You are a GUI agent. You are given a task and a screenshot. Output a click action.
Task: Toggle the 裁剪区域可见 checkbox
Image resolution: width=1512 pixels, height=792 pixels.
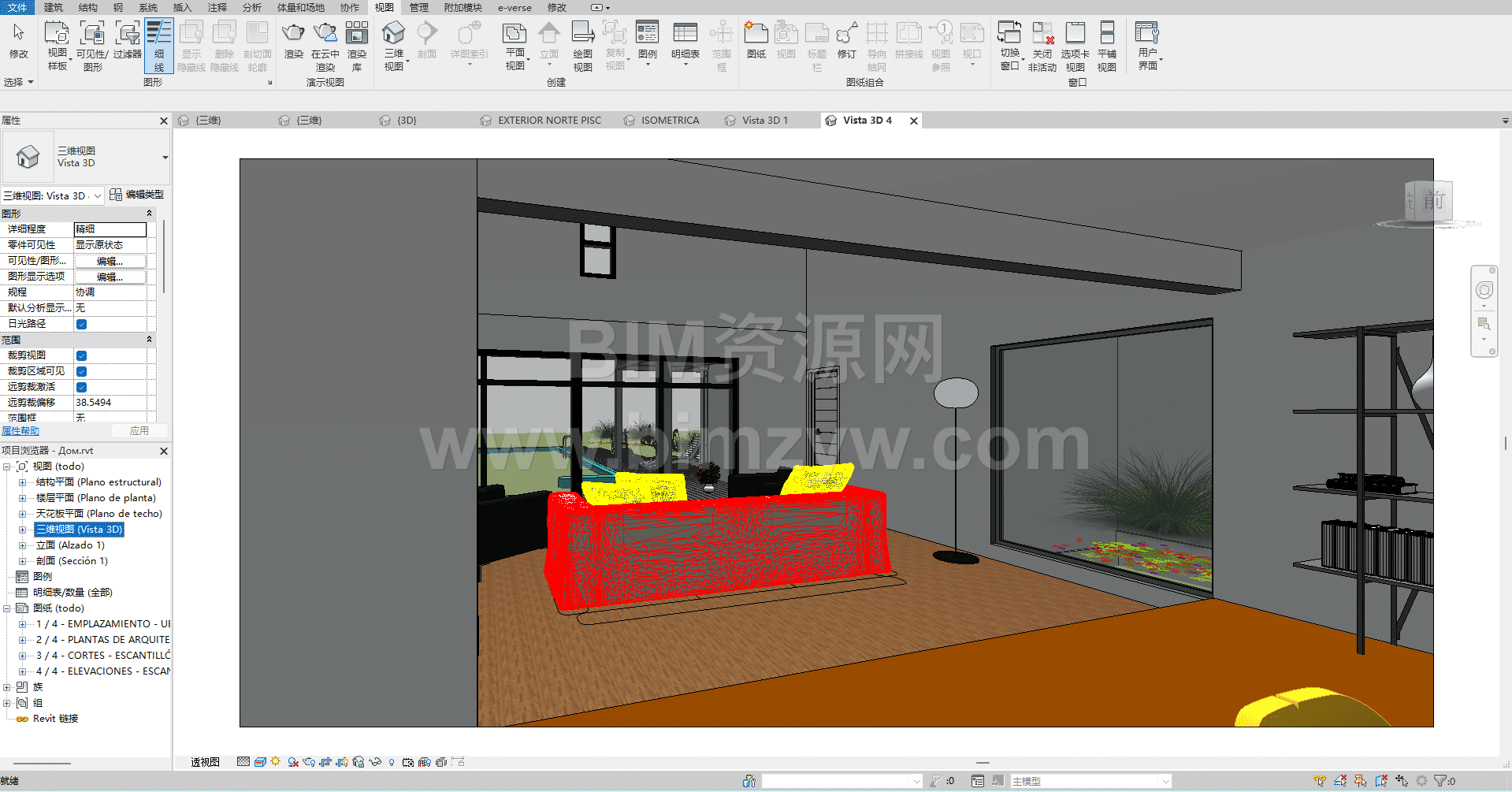pyautogui.click(x=81, y=371)
